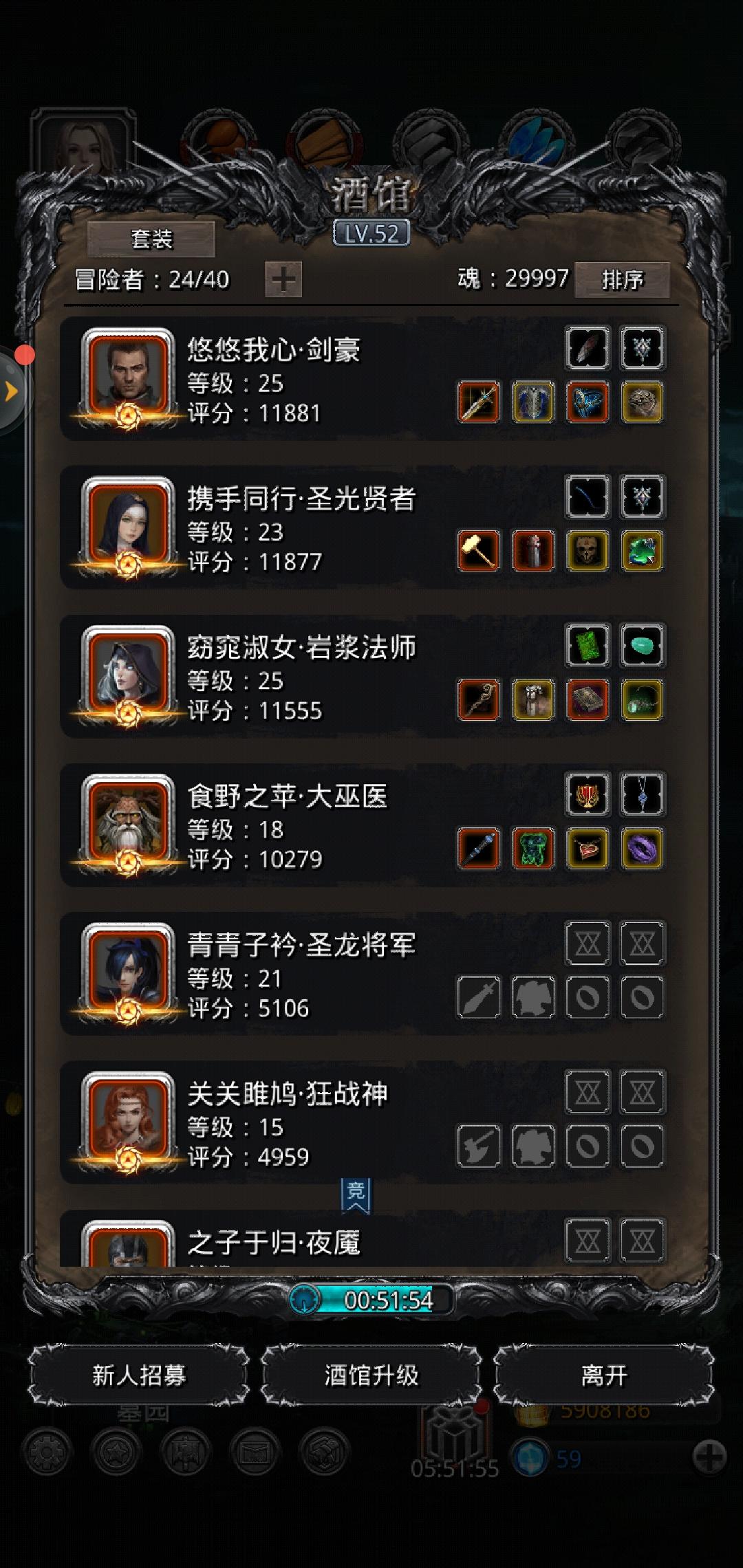This screenshot has height=1568, width=743.
Task: Open the green armor of 食野之苹·大巫医
Action: coord(533,849)
